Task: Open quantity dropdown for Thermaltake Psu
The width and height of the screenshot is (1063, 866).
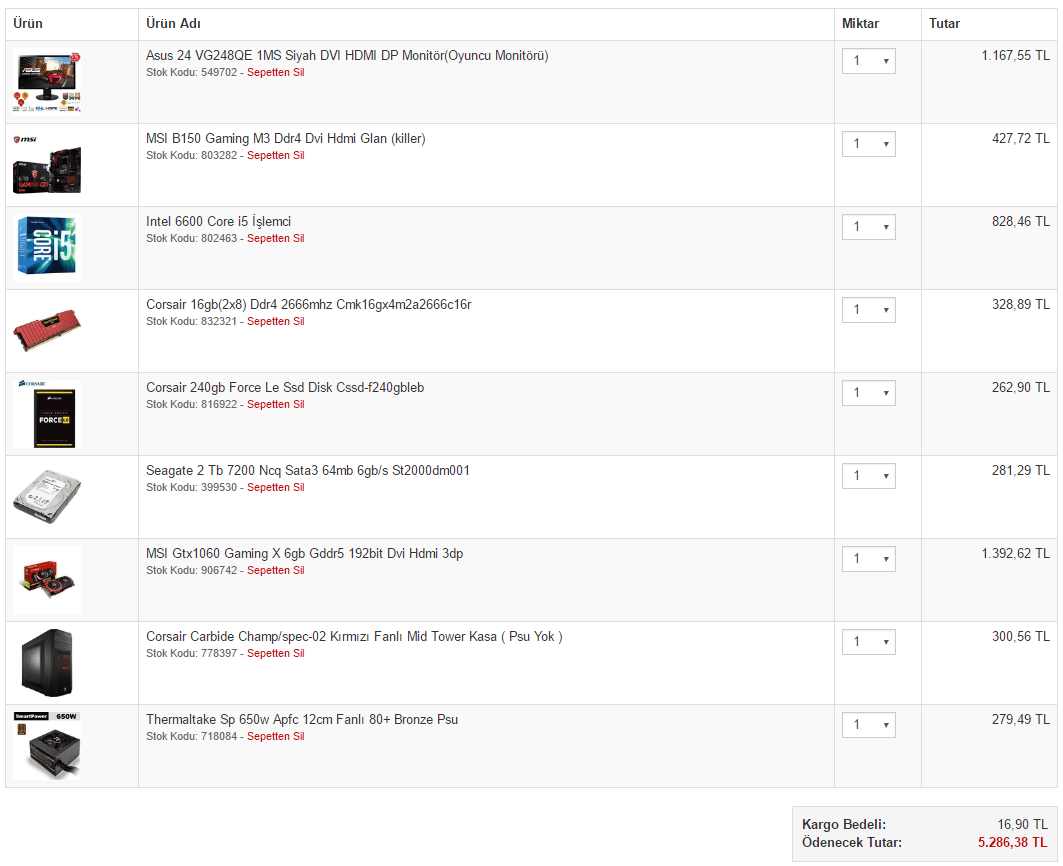Action: pos(868,726)
